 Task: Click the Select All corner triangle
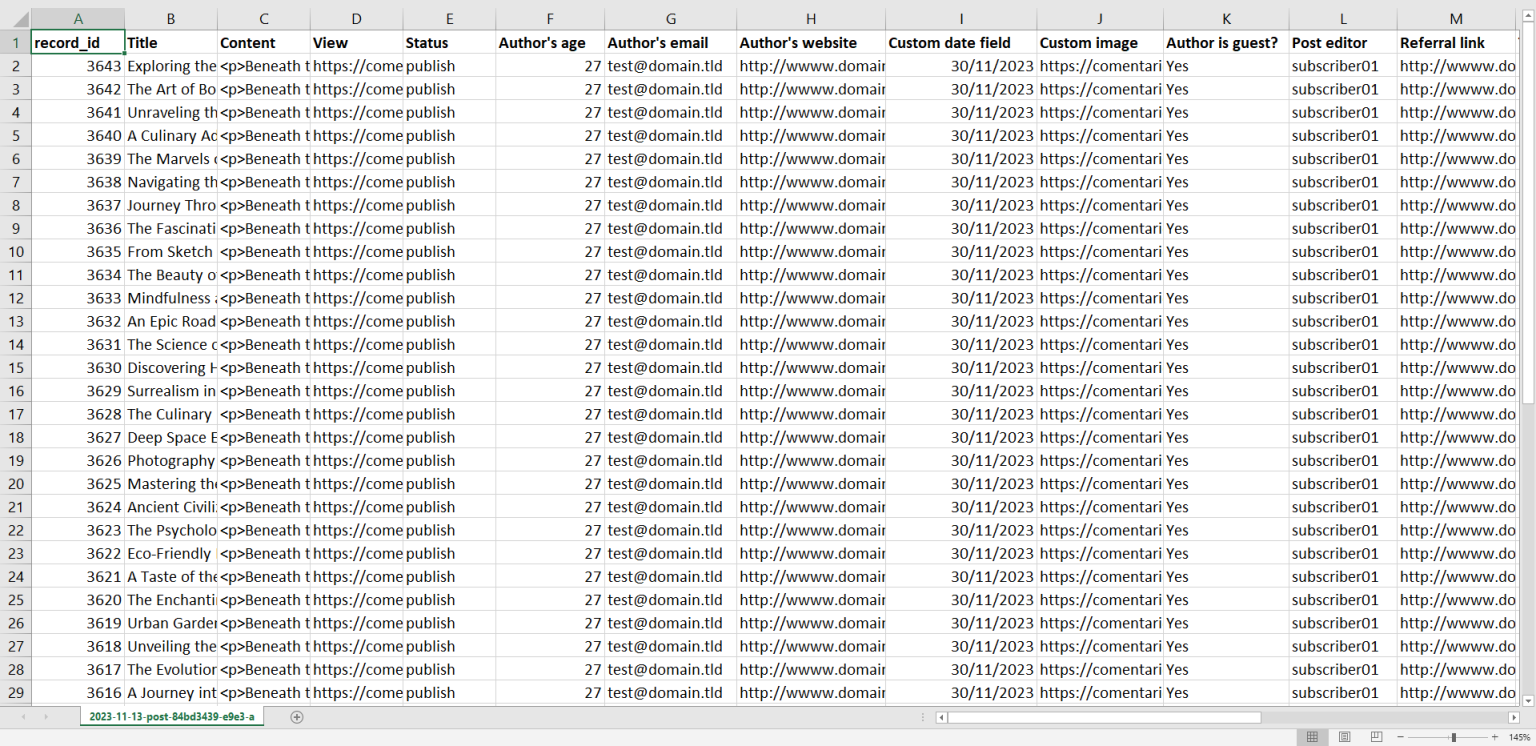(x=15, y=19)
